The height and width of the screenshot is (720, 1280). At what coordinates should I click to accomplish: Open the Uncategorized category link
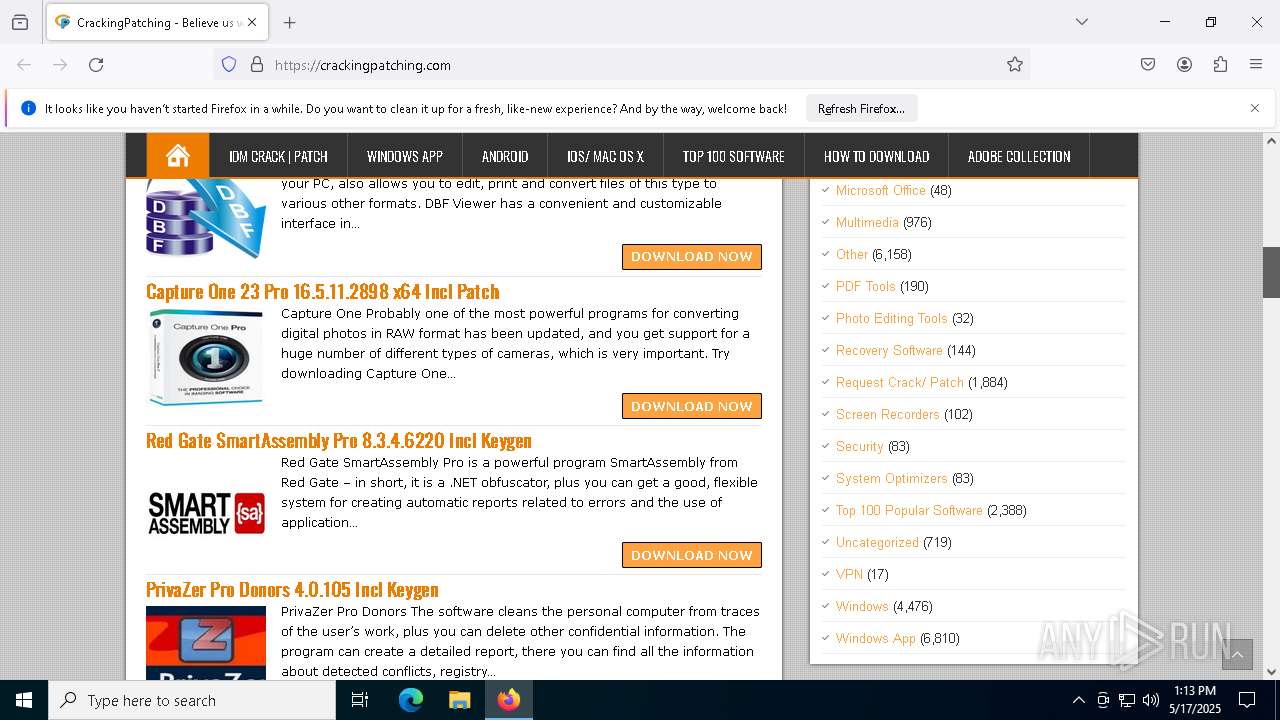pyautogui.click(x=877, y=542)
